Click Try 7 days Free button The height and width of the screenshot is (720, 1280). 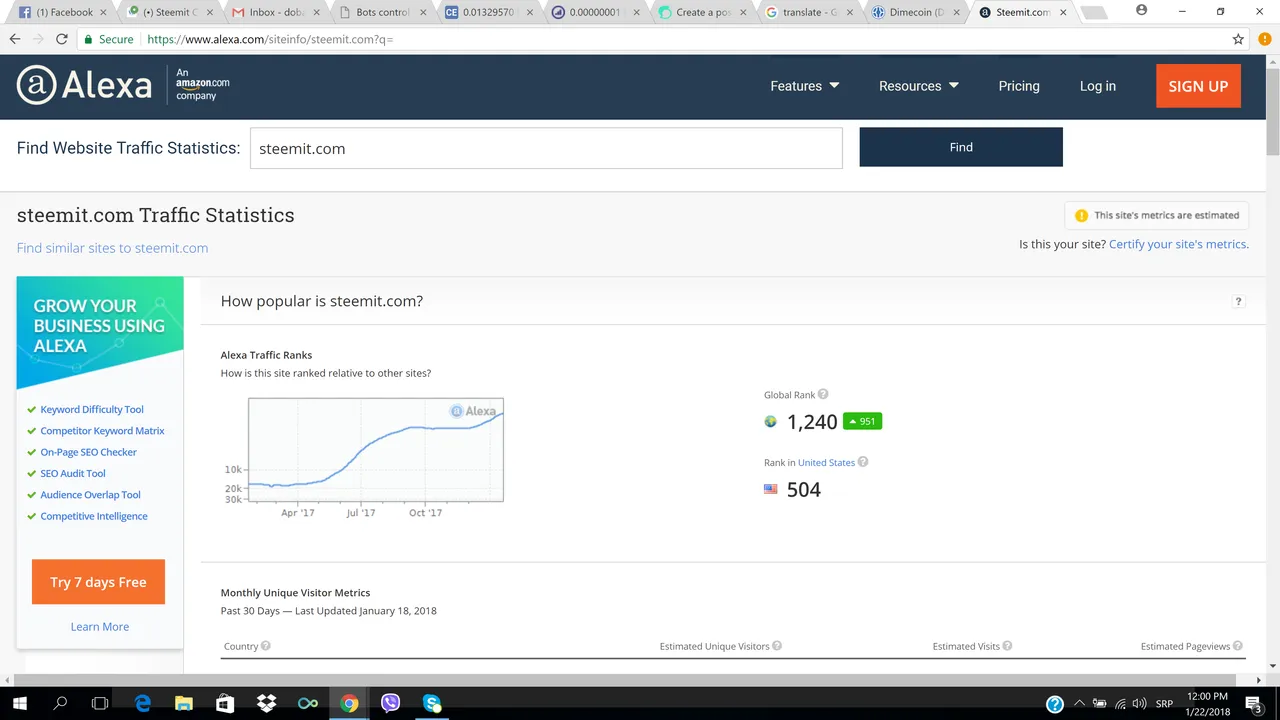point(98,582)
